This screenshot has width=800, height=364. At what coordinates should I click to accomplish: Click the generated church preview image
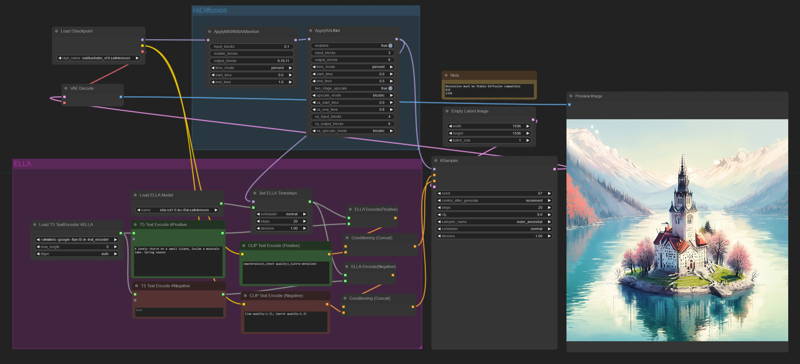pyautogui.click(x=677, y=230)
